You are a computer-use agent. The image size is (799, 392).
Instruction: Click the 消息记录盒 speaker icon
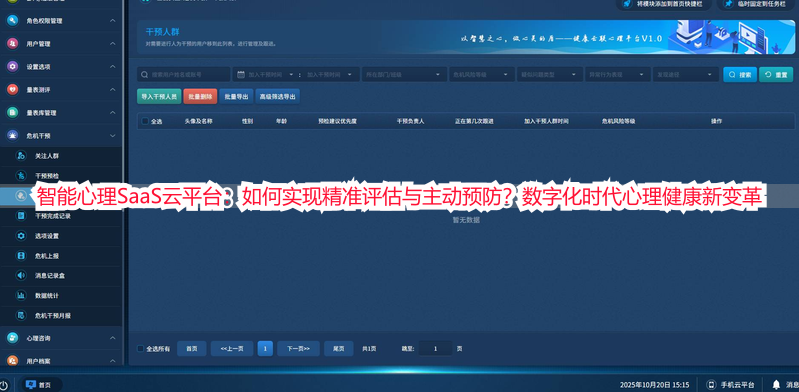[x=21, y=276]
